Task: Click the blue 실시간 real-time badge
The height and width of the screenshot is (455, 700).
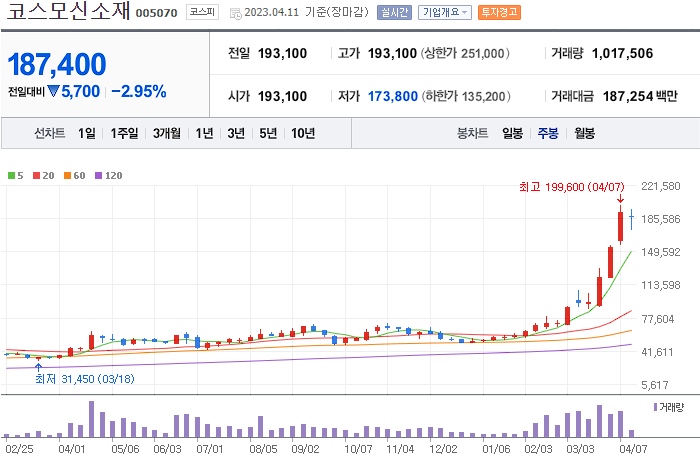Action: (x=394, y=13)
